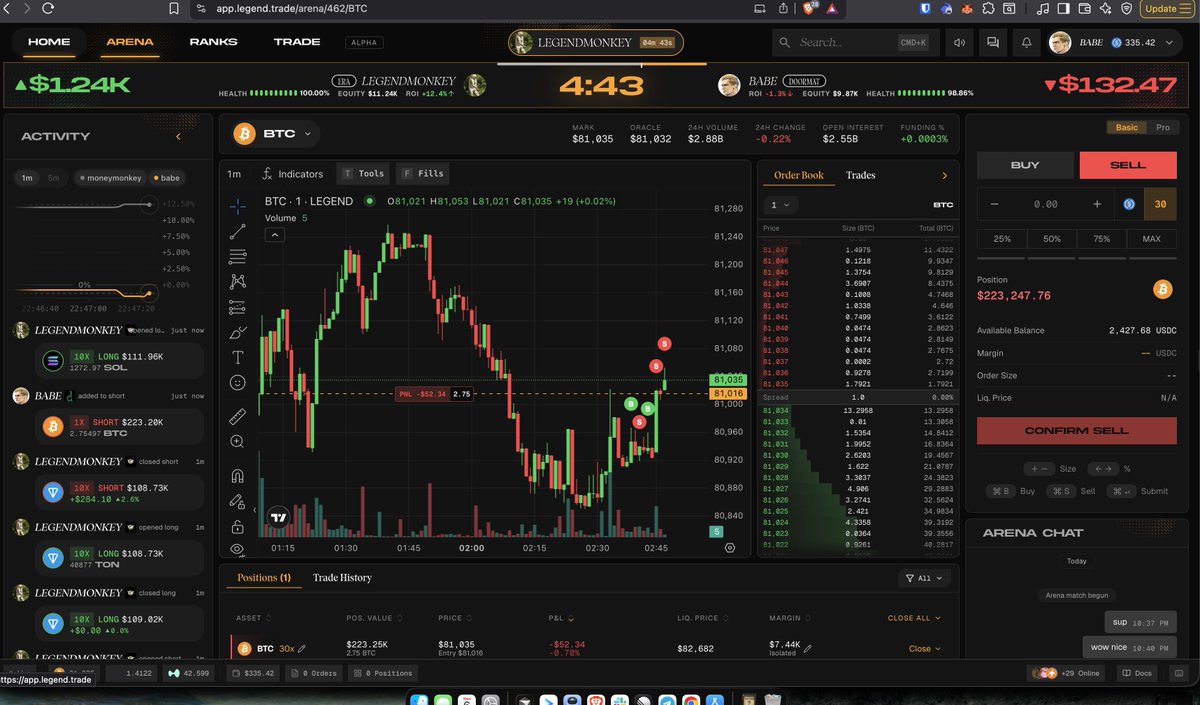Screen dimensions: 1200x705
Task: Click the Brave shields lion icon
Action: (x=808, y=9)
